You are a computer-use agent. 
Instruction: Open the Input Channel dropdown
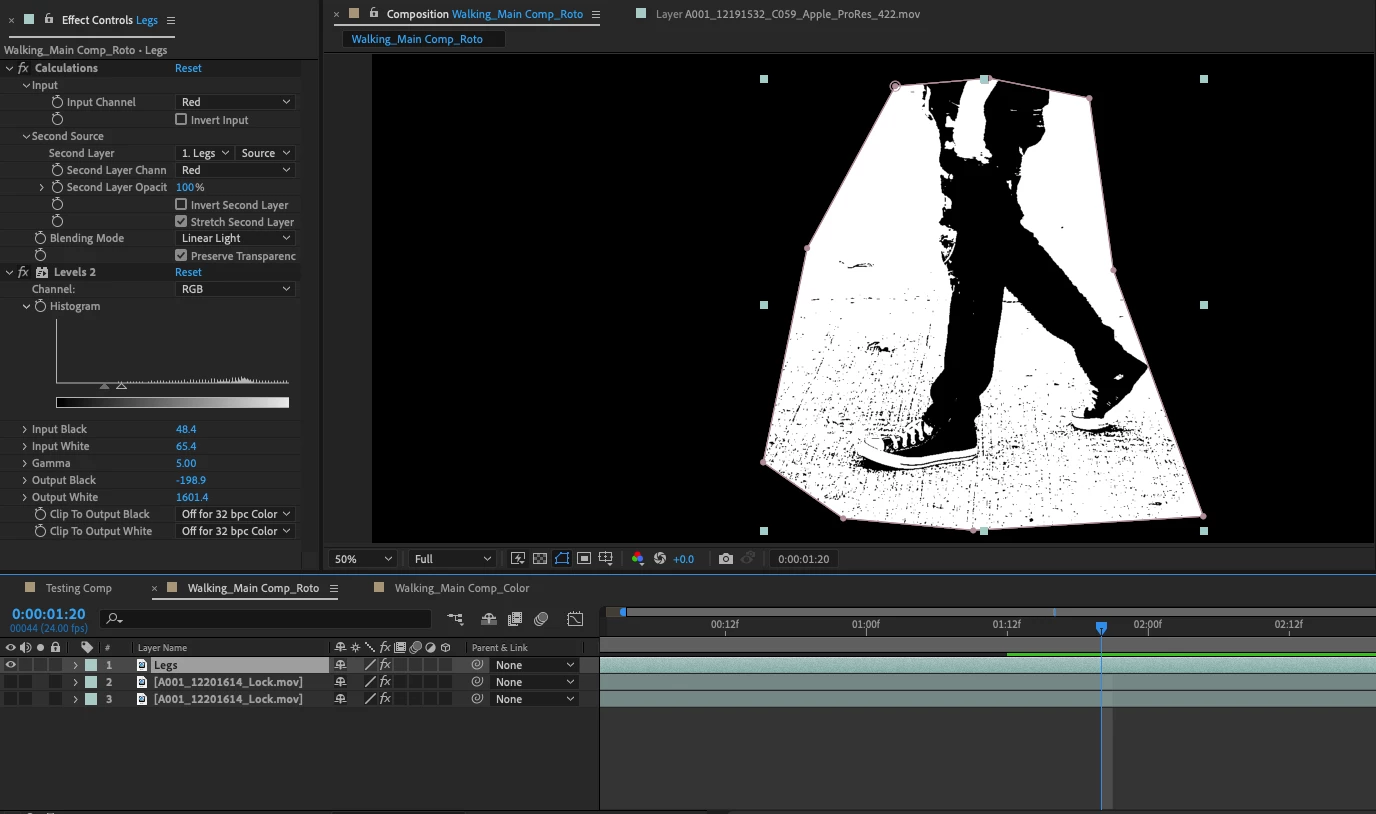(x=235, y=102)
